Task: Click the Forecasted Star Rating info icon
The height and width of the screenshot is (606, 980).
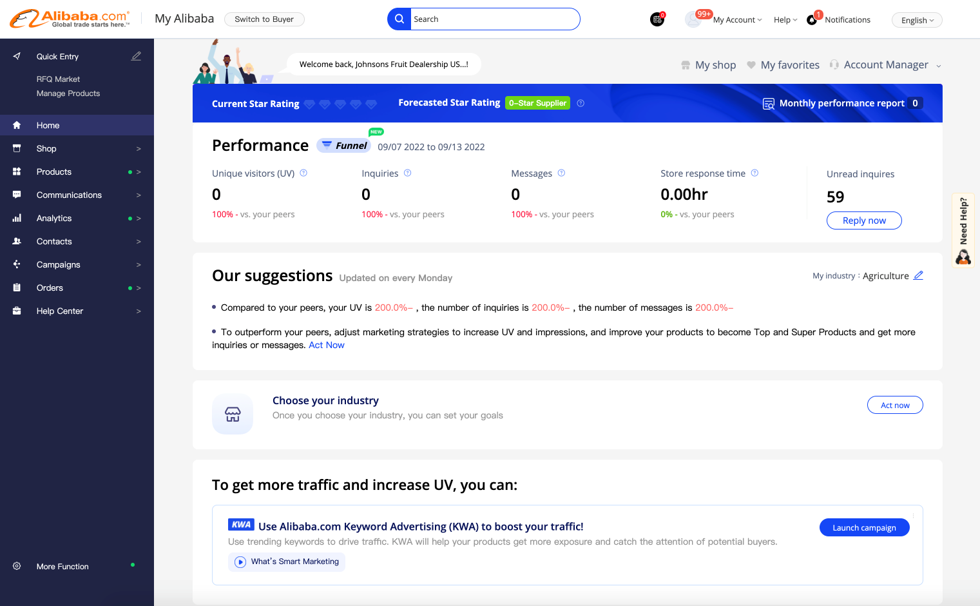Action: pyautogui.click(x=580, y=103)
